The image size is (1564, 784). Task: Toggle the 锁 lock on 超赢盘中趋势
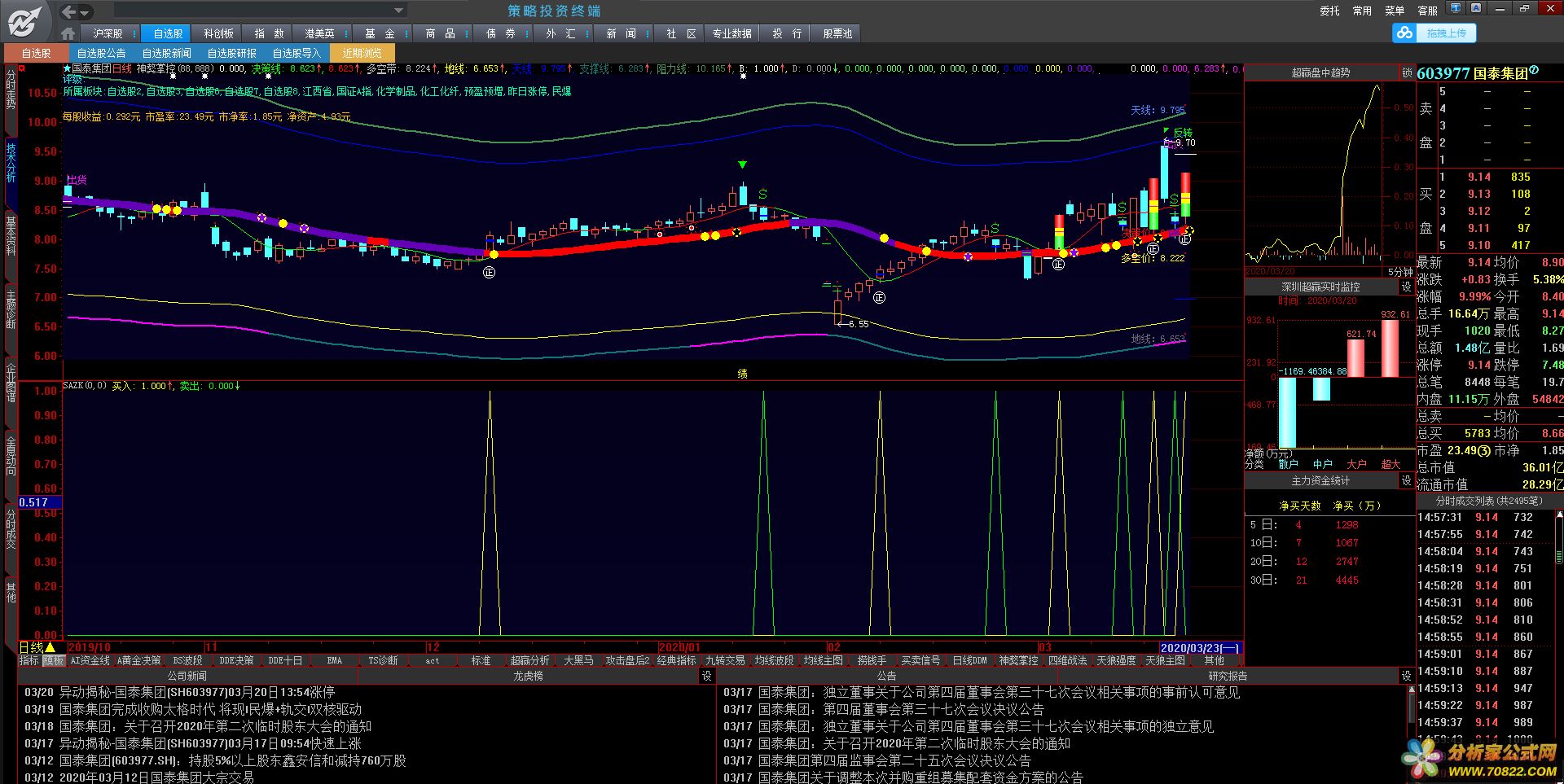1407,72
